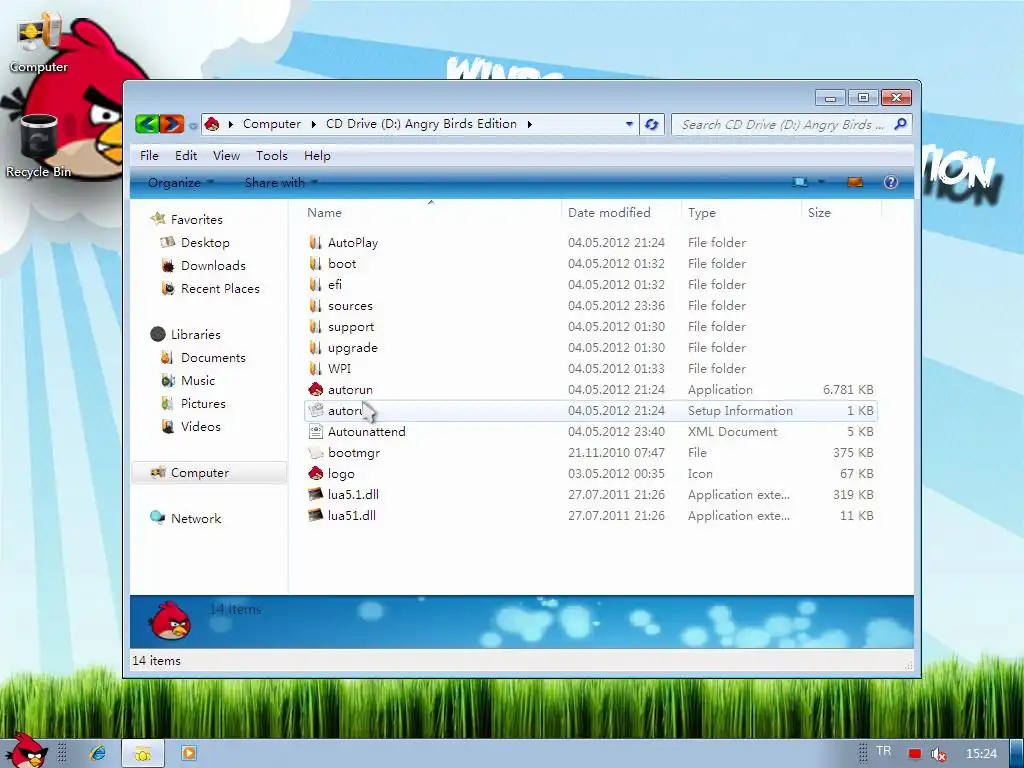This screenshot has width=1024, height=768.
Task: Select the support folder icon
Action: 315,327
